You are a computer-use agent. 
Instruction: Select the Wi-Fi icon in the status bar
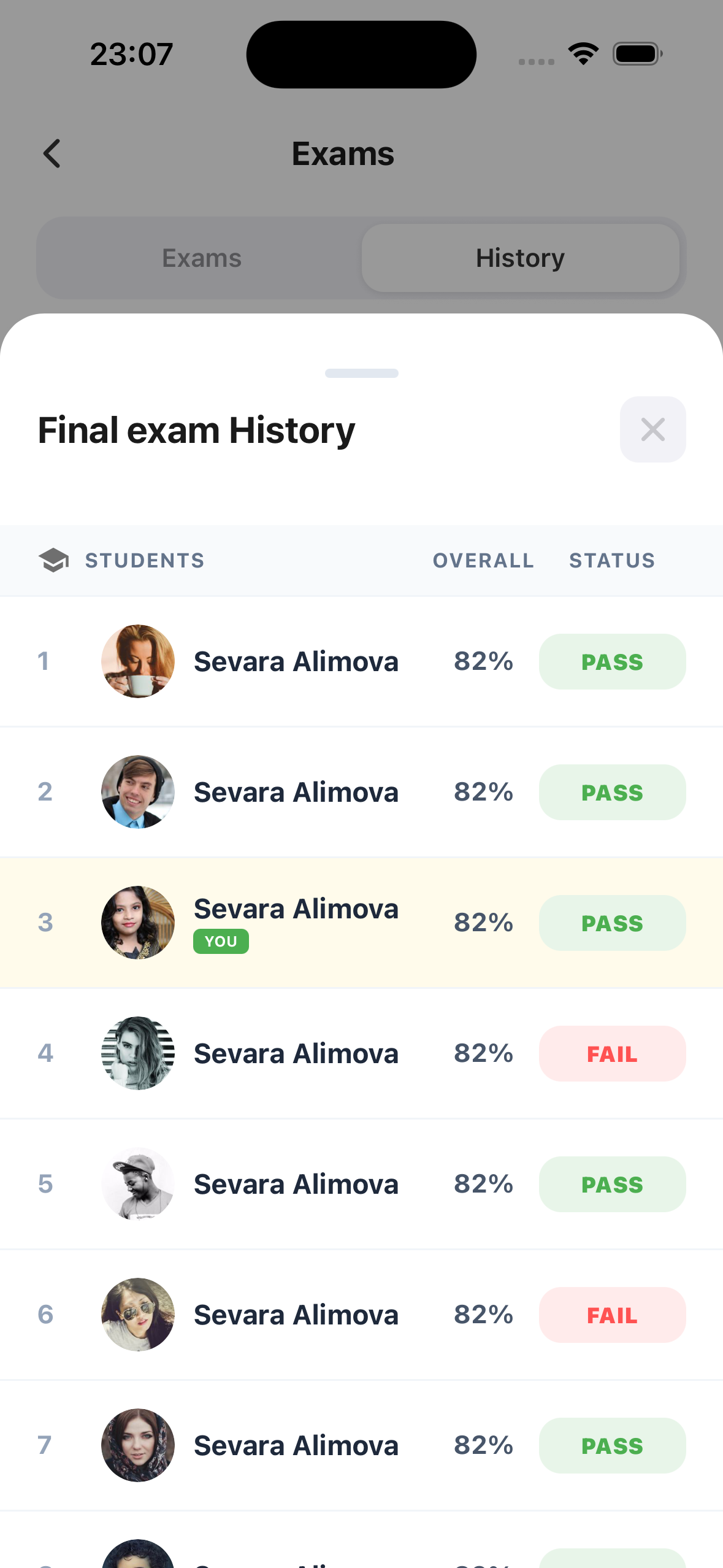pos(583,53)
